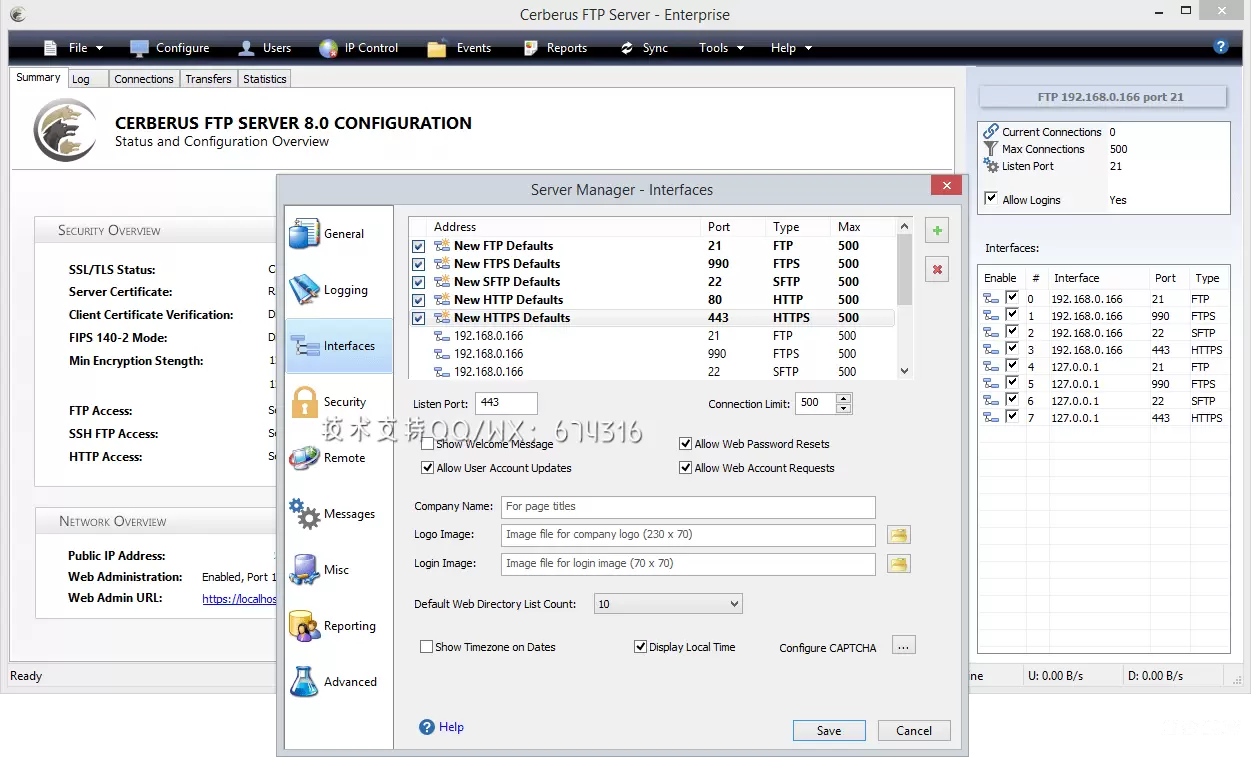Image resolution: width=1251 pixels, height=757 pixels.
Task: Click the Configure CAPTCHA ellipsis button
Action: (x=904, y=646)
